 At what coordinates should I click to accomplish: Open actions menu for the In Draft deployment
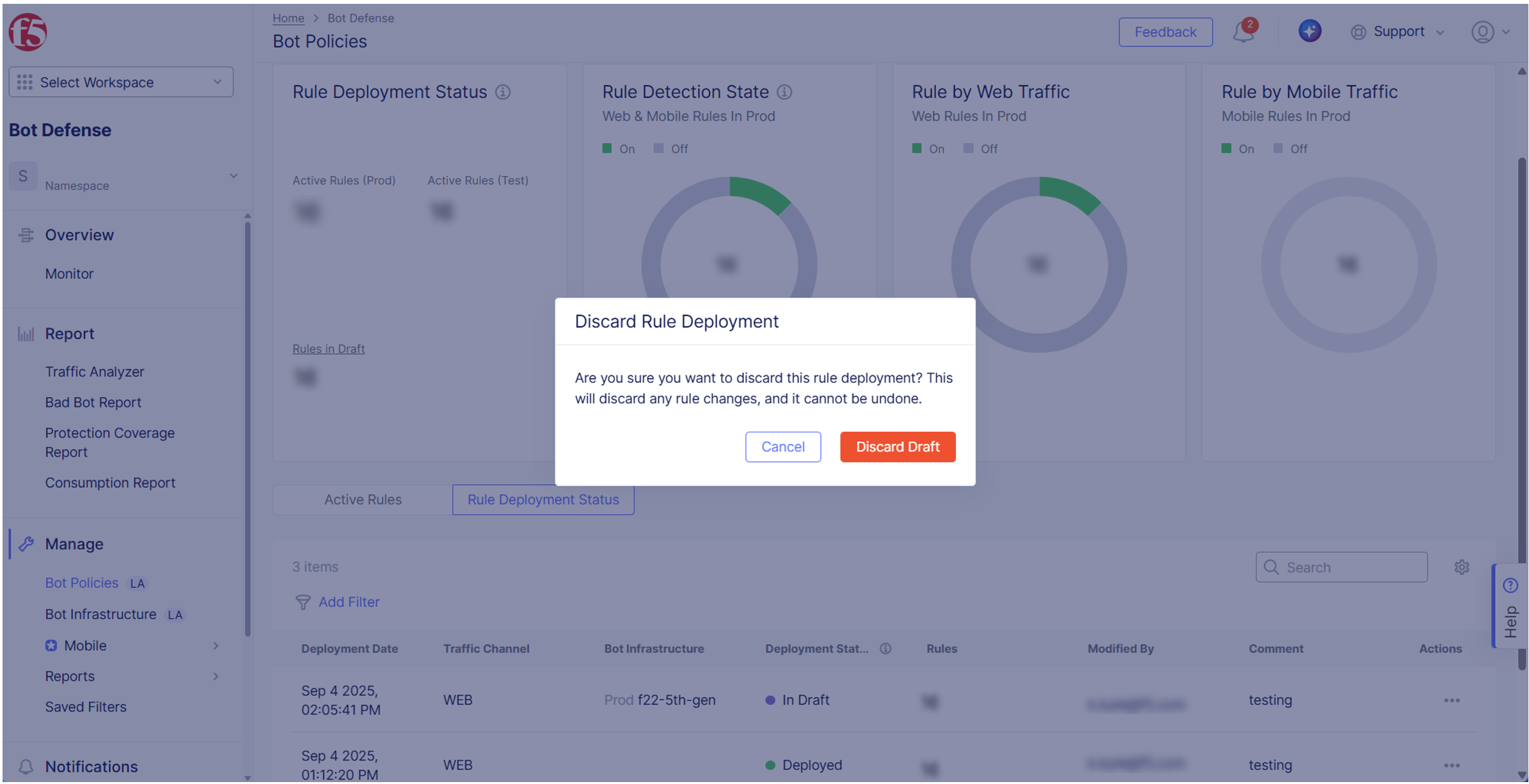tap(1452, 700)
